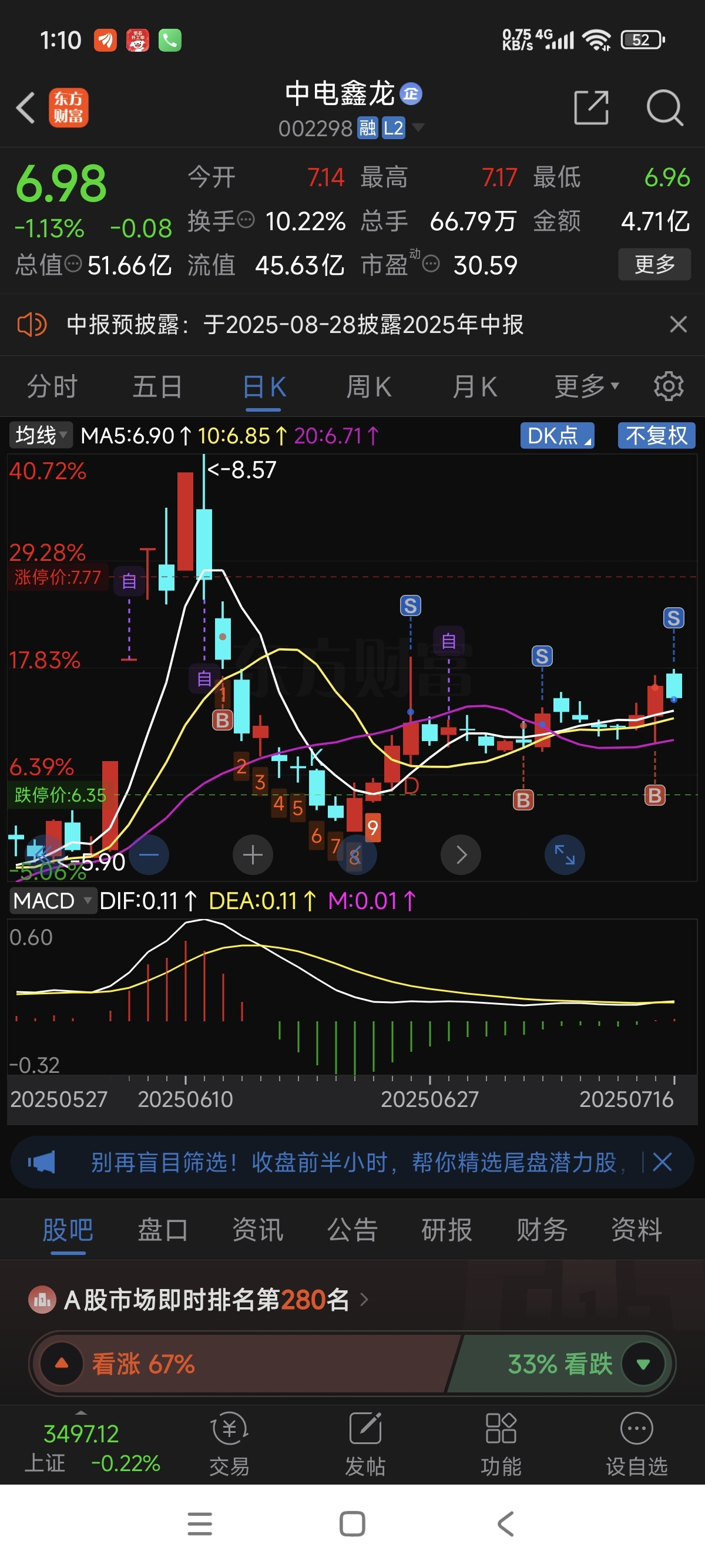Open the 均线 indicator dropdown
The height and width of the screenshot is (1568, 705).
coord(41,436)
